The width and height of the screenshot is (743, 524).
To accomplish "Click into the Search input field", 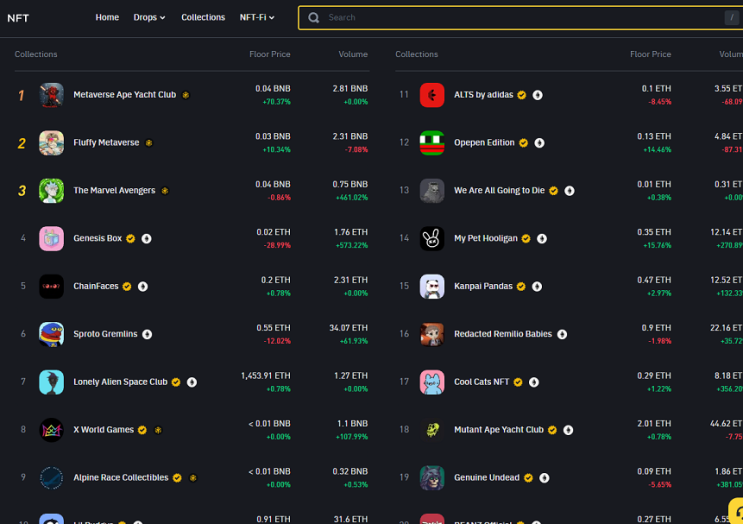I will point(521,18).
